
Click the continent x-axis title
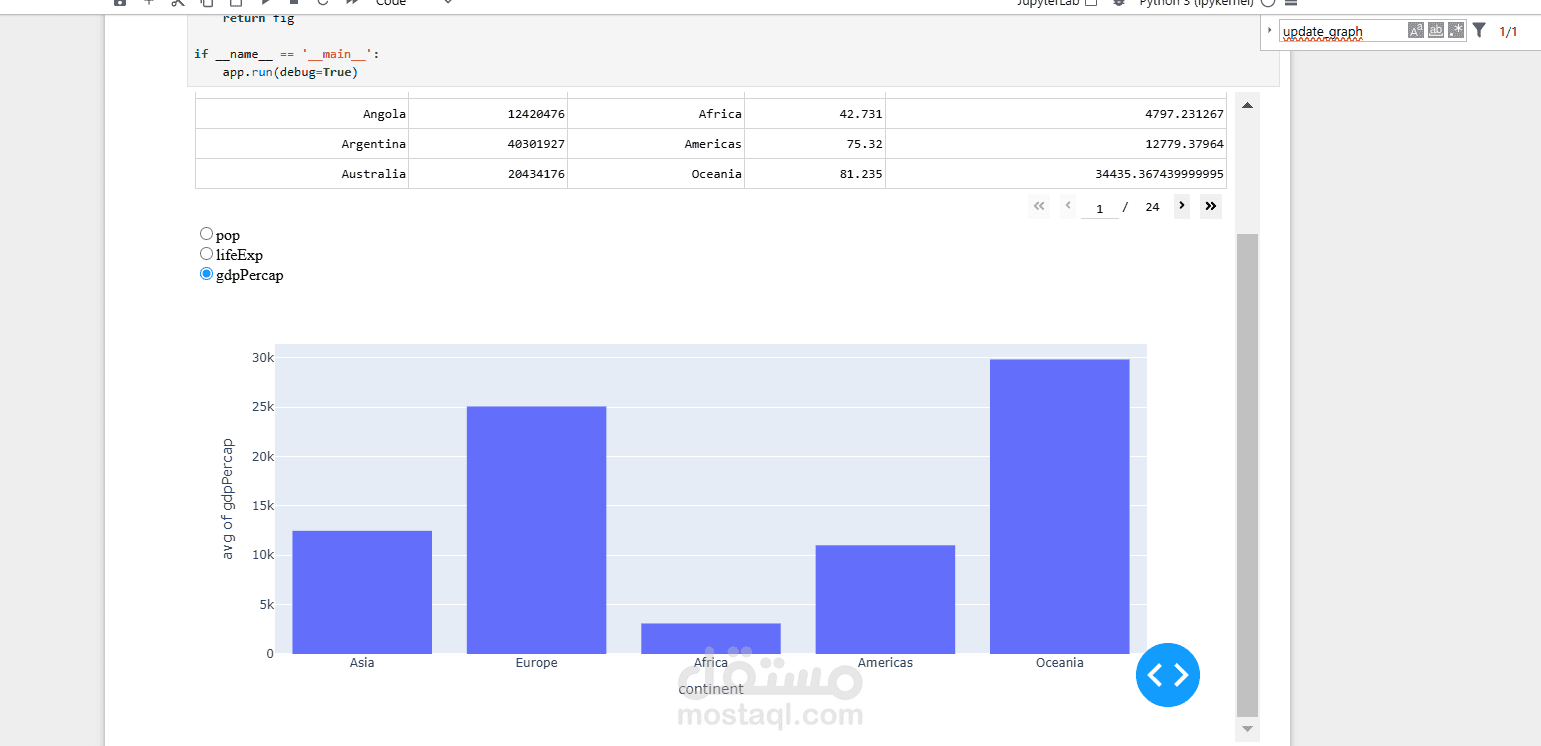tap(711, 689)
